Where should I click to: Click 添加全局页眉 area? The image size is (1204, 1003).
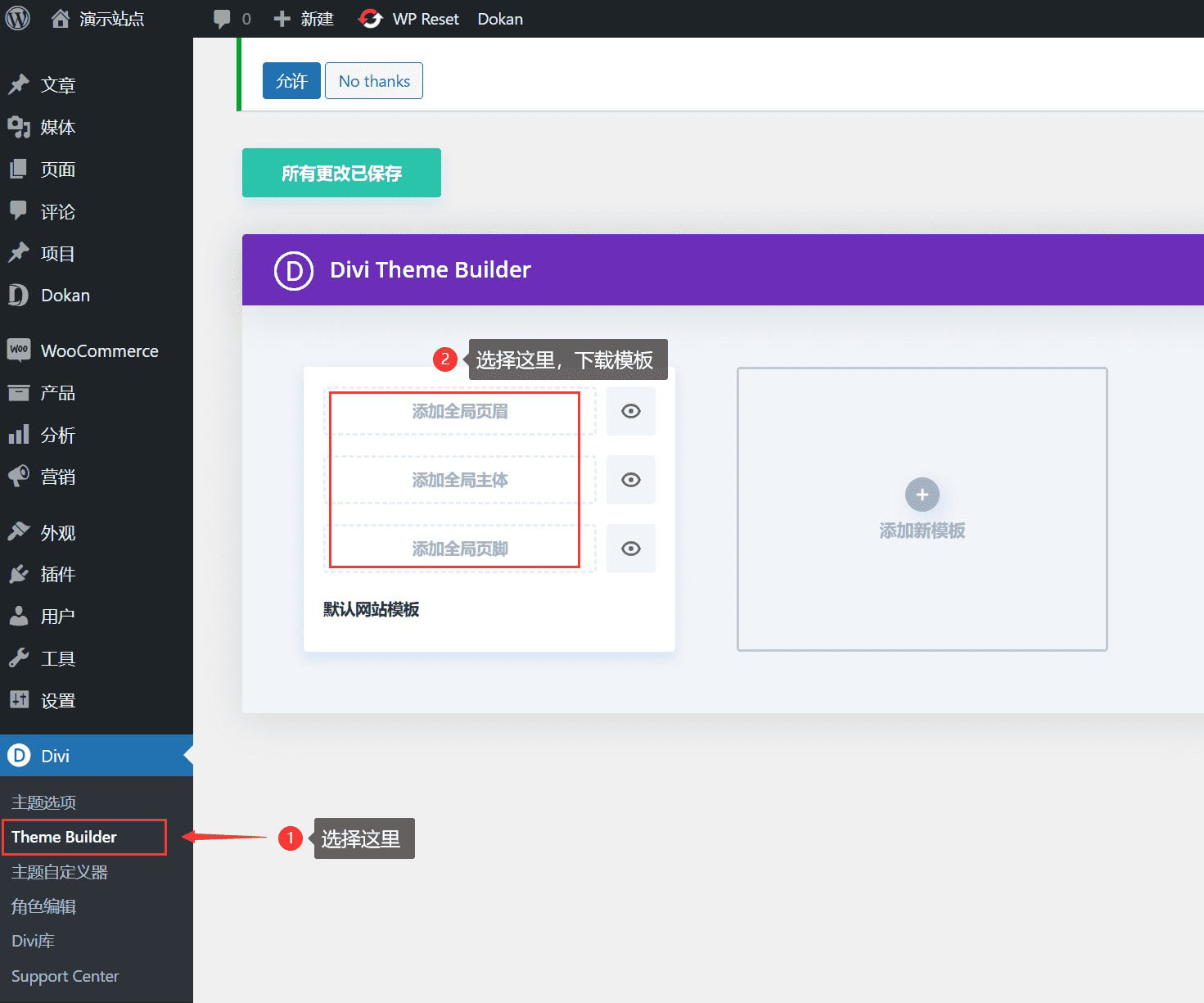click(x=460, y=411)
